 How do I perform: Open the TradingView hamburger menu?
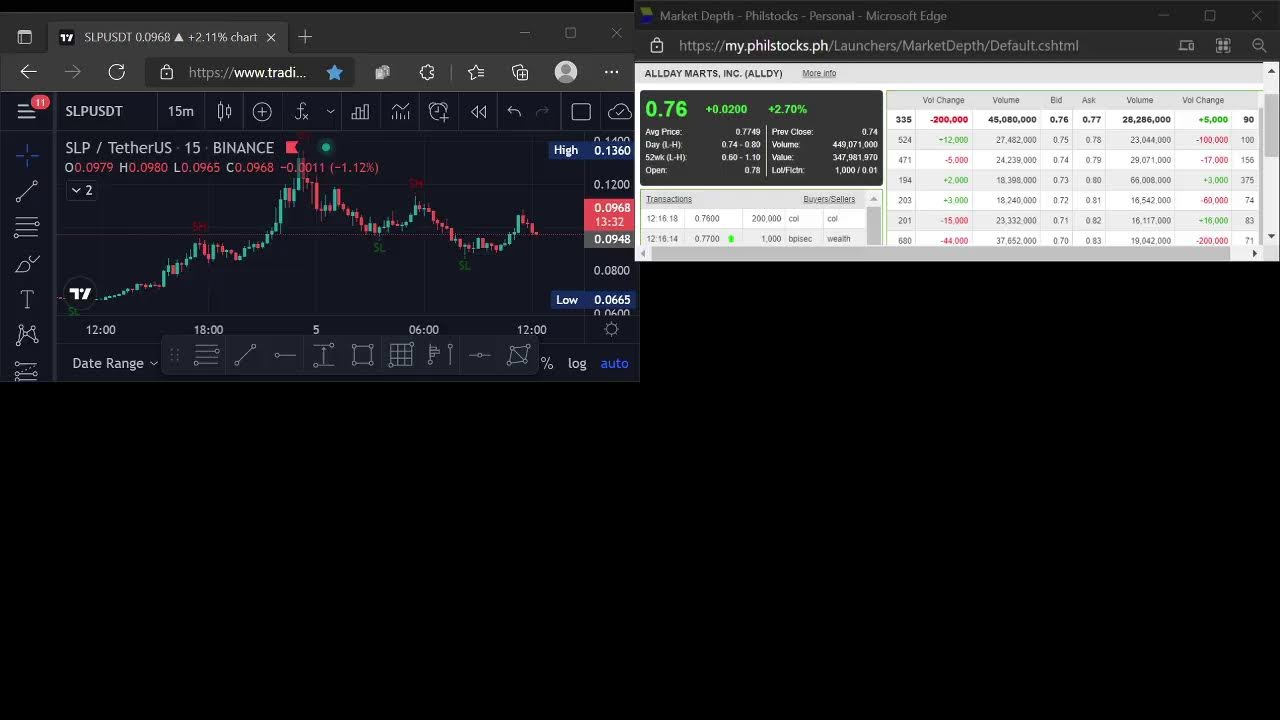coord(27,111)
